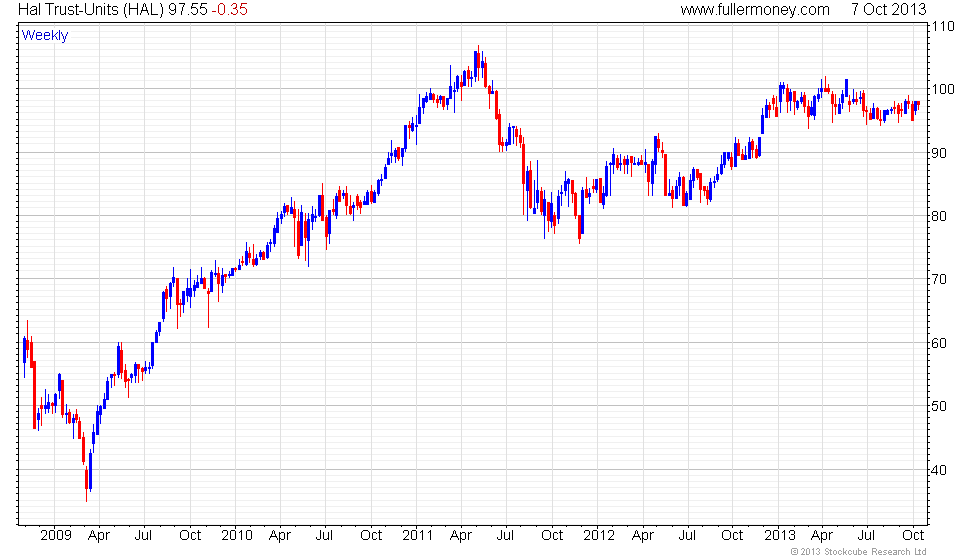
Task: Click the Oct label just before 2010
Action: pyautogui.click(x=190, y=536)
